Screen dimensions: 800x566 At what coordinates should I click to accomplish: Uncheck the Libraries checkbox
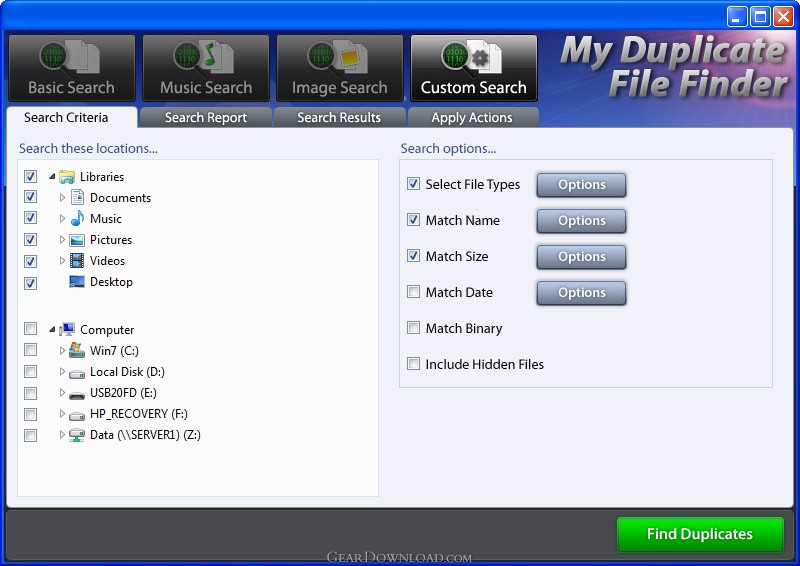31,177
